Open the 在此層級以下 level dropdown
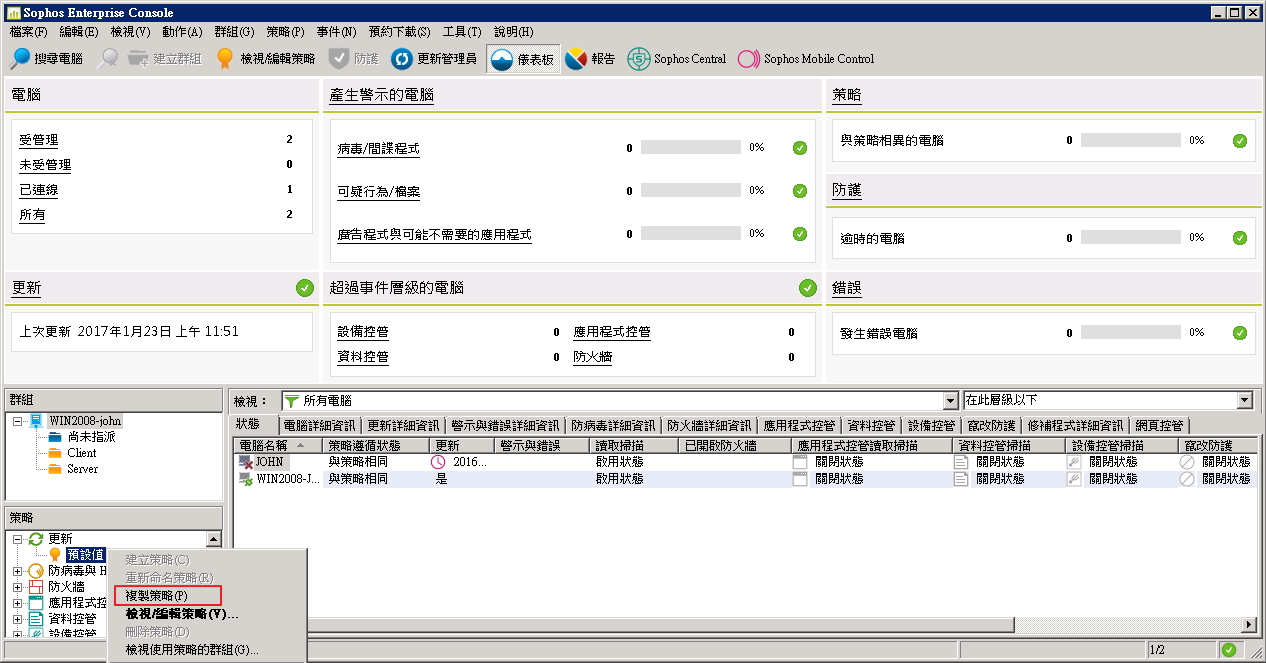The height and width of the screenshot is (663, 1266). click(1245, 401)
